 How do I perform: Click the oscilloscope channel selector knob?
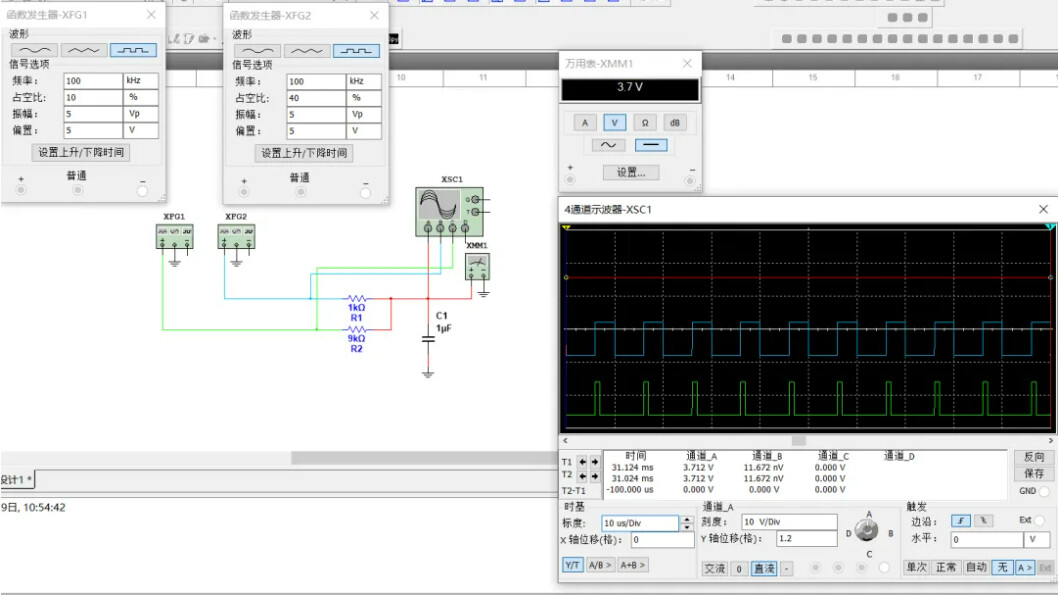pyautogui.click(x=866, y=531)
